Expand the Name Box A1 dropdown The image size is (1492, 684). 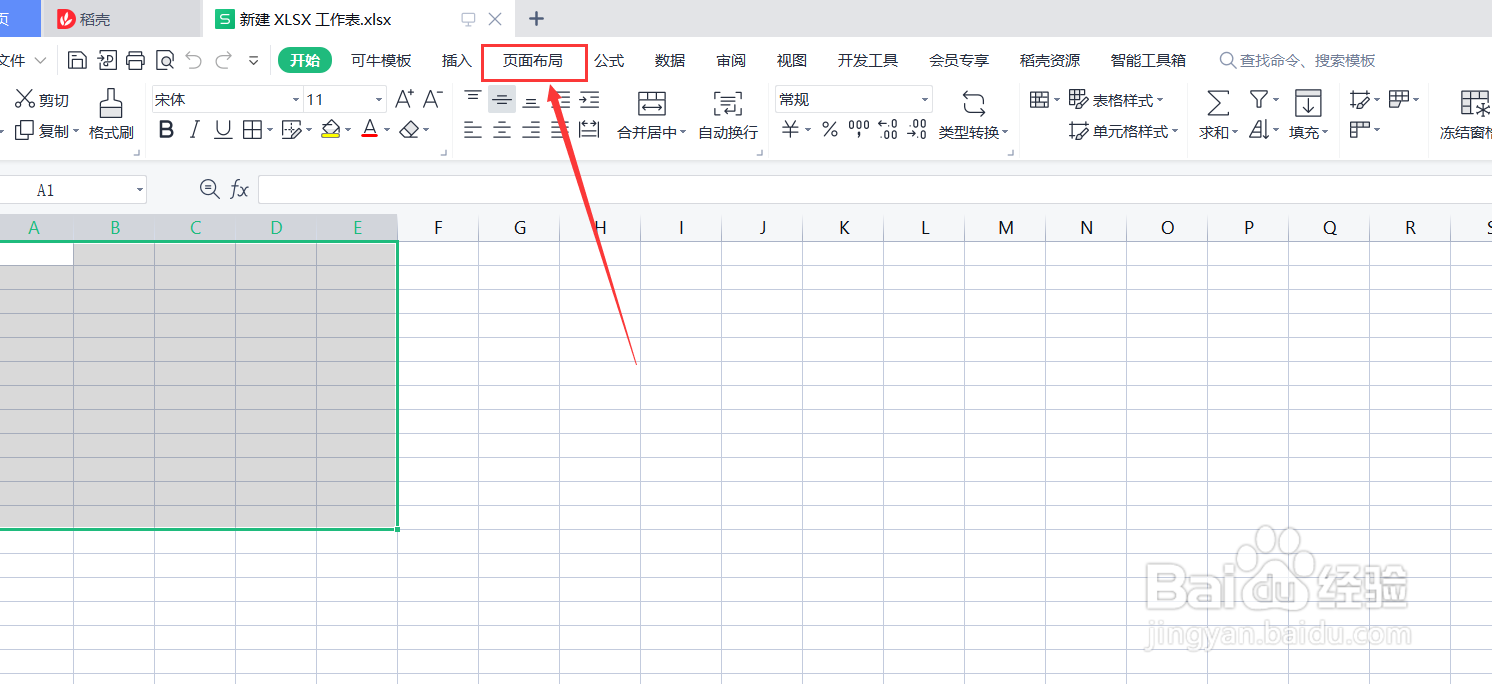coord(139,190)
